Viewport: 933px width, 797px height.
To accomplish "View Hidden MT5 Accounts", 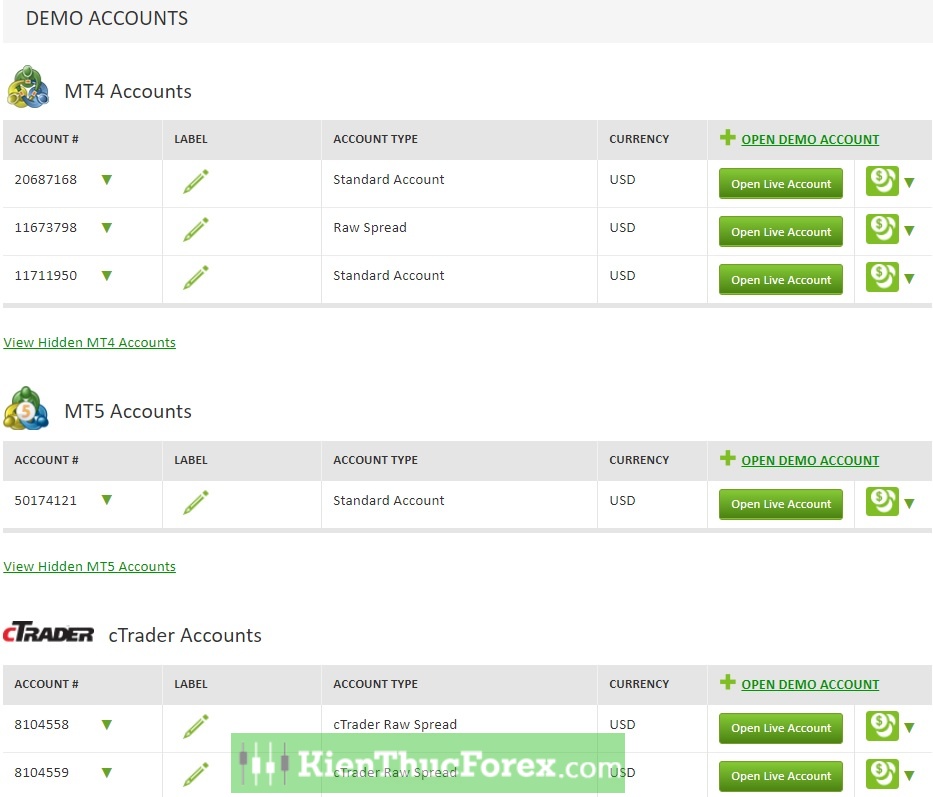I will pos(89,566).
